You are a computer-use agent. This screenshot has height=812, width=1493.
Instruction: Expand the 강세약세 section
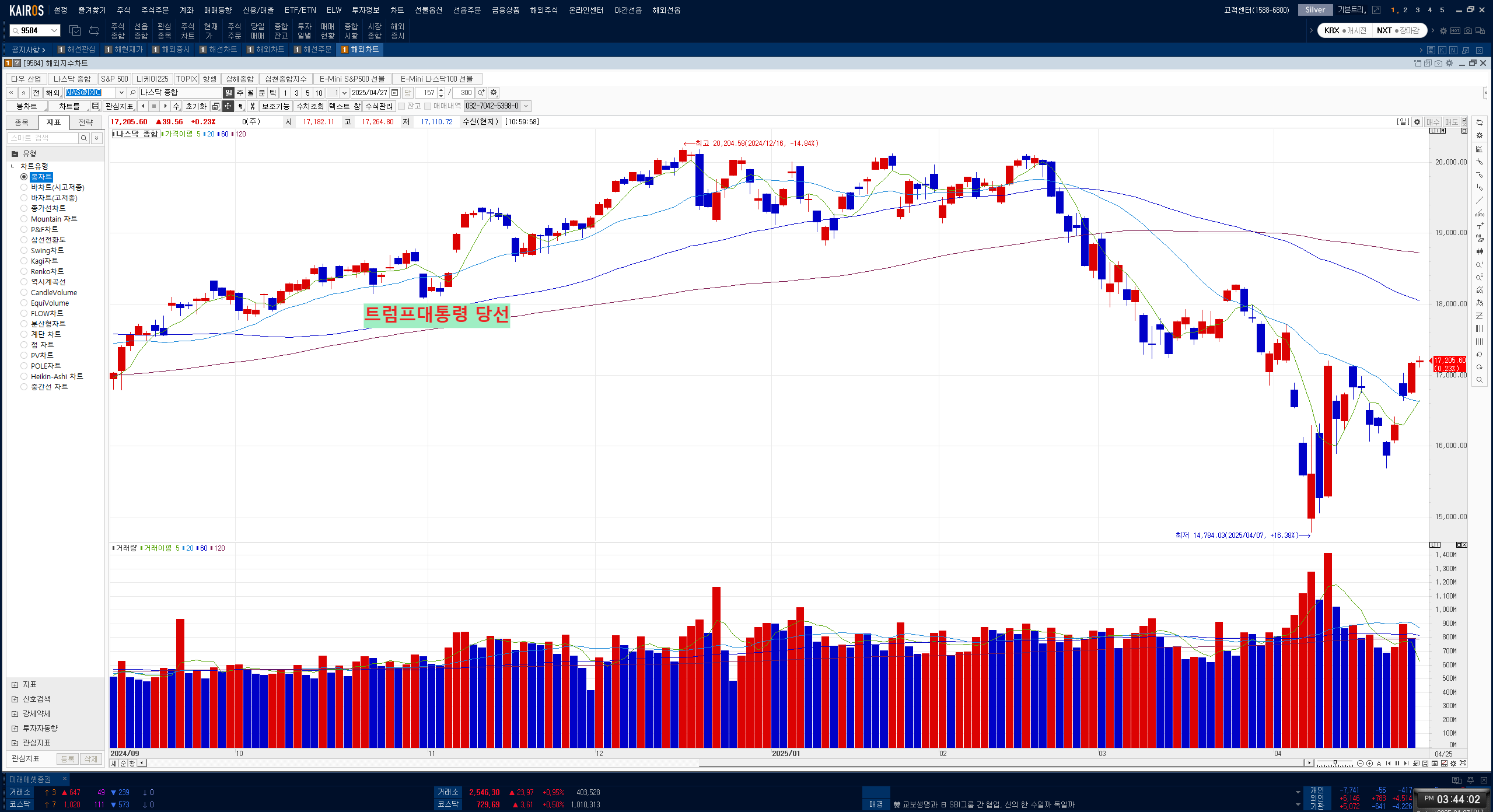15,714
